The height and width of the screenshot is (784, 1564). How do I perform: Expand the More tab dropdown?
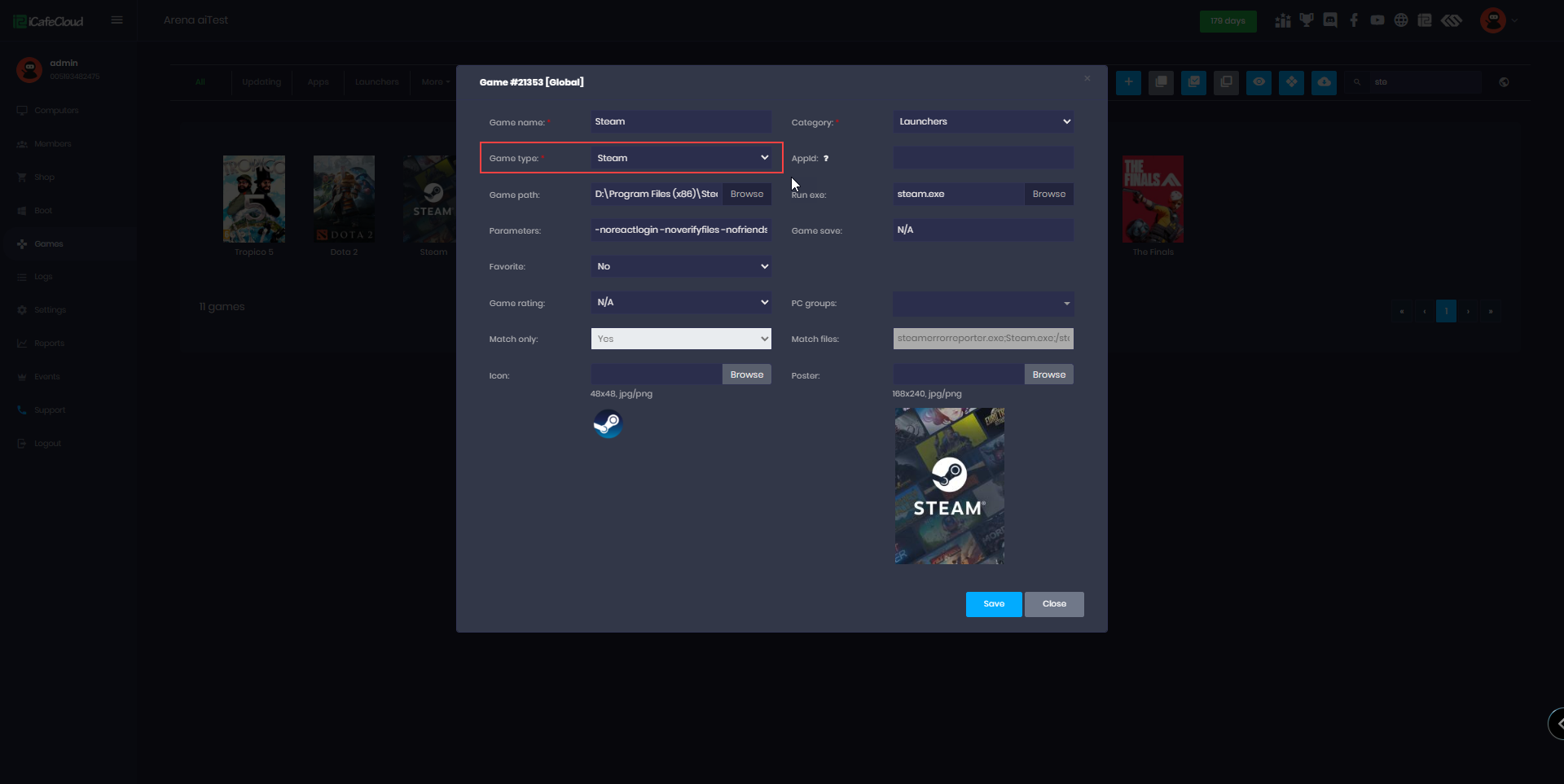click(435, 82)
